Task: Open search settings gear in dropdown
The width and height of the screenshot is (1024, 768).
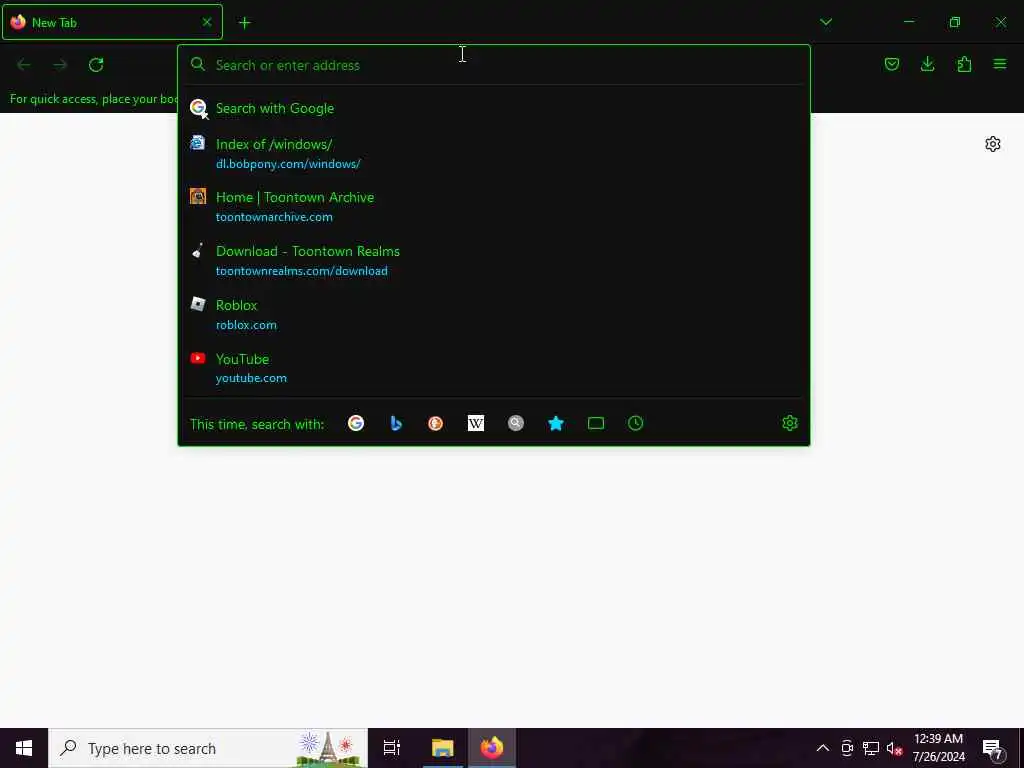Action: (x=790, y=423)
